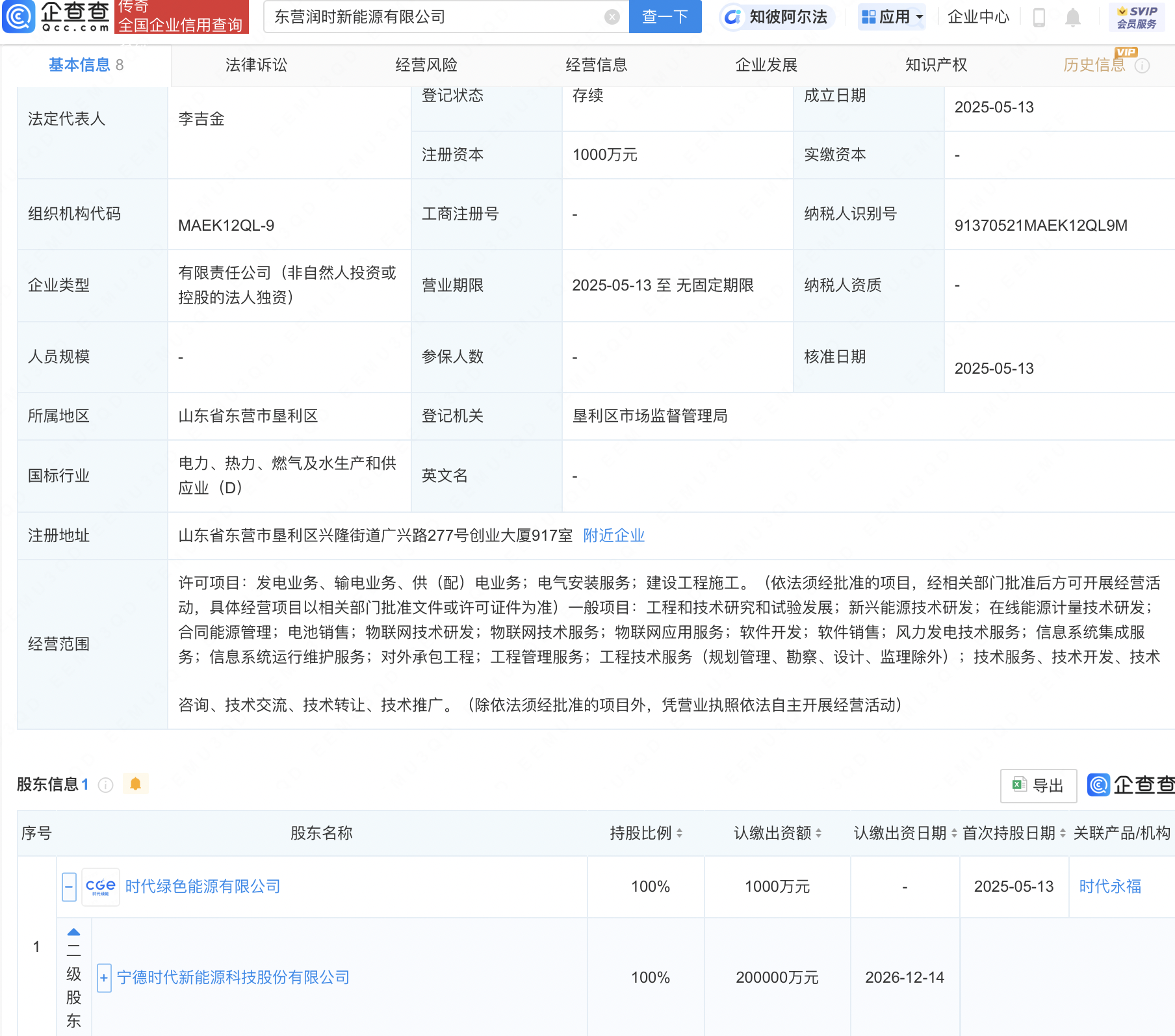The height and width of the screenshot is (1036, 1175).
Task: Open SVIP 会员服务
Action: click(x=1137, y=18)
